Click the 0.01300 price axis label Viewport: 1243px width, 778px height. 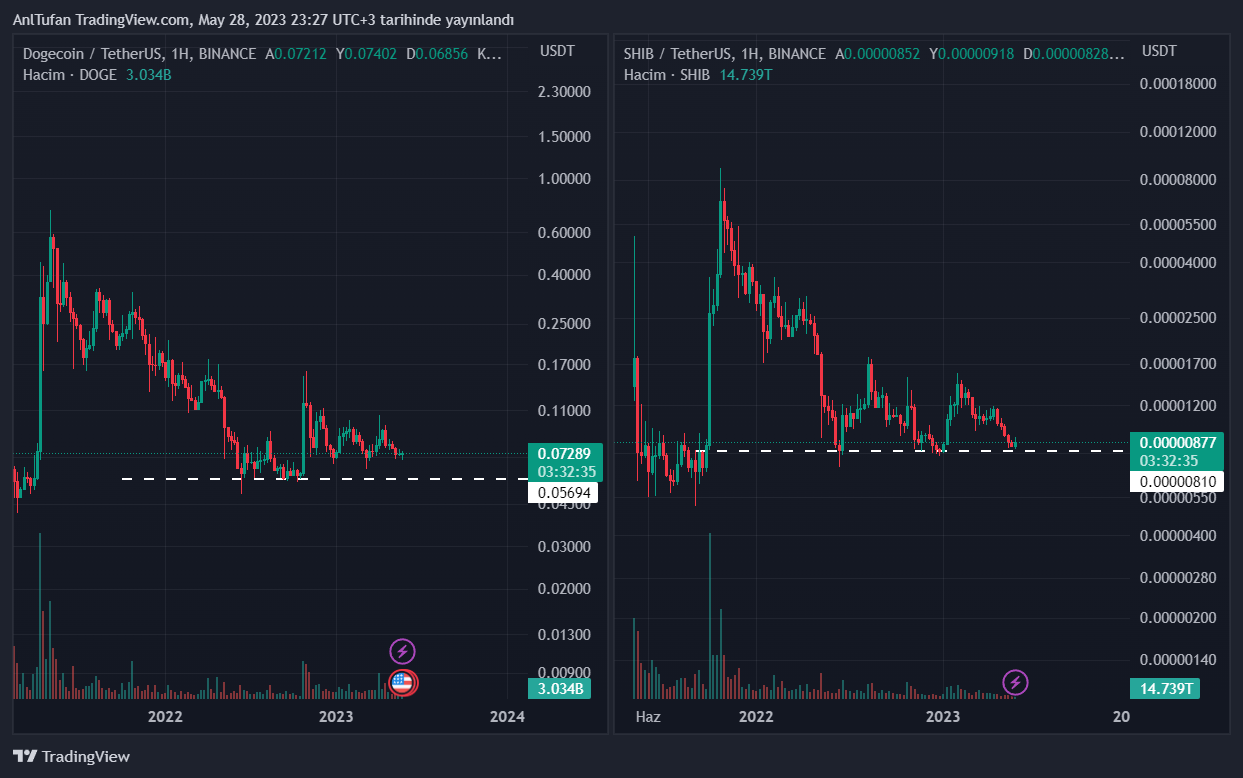(x=565, y=635)
